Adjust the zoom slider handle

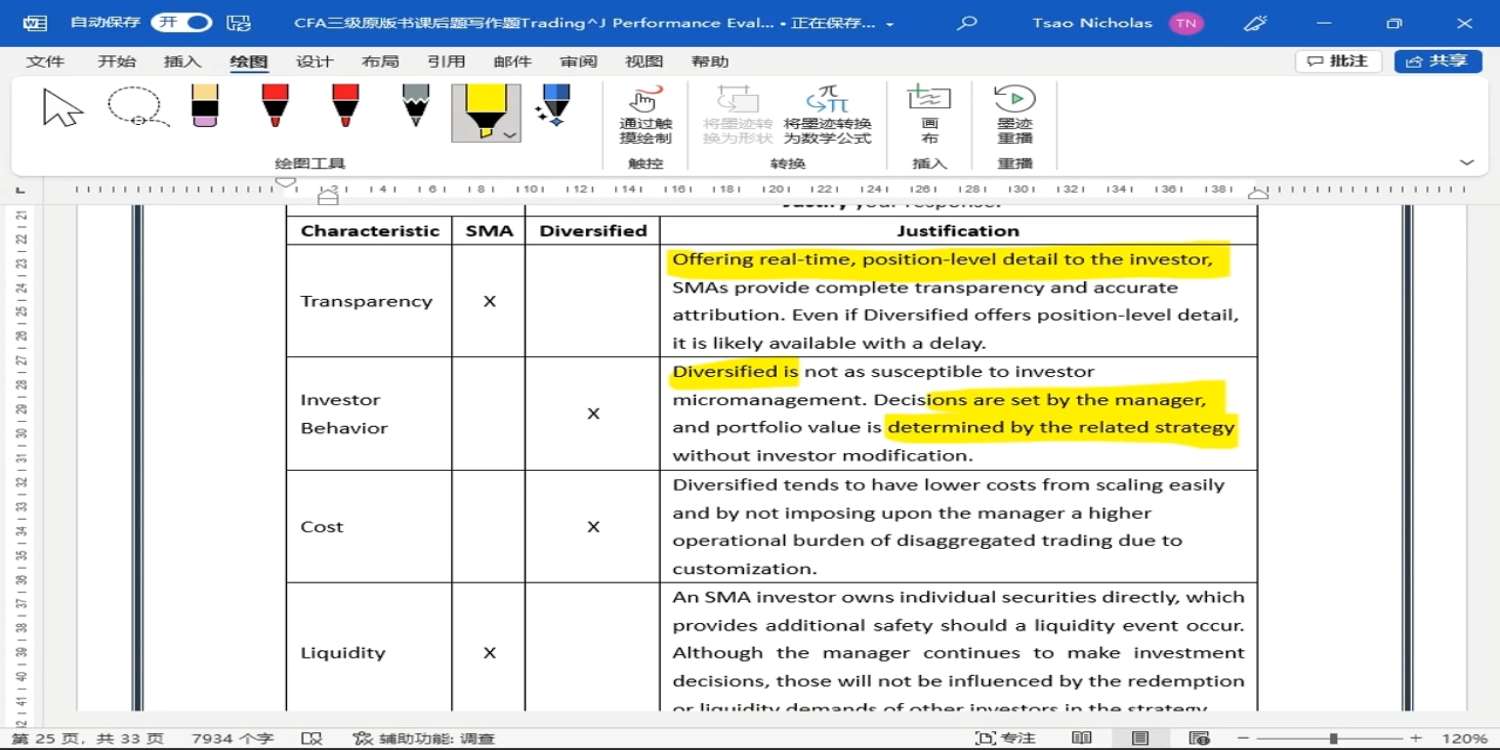tap(1333, 738)
